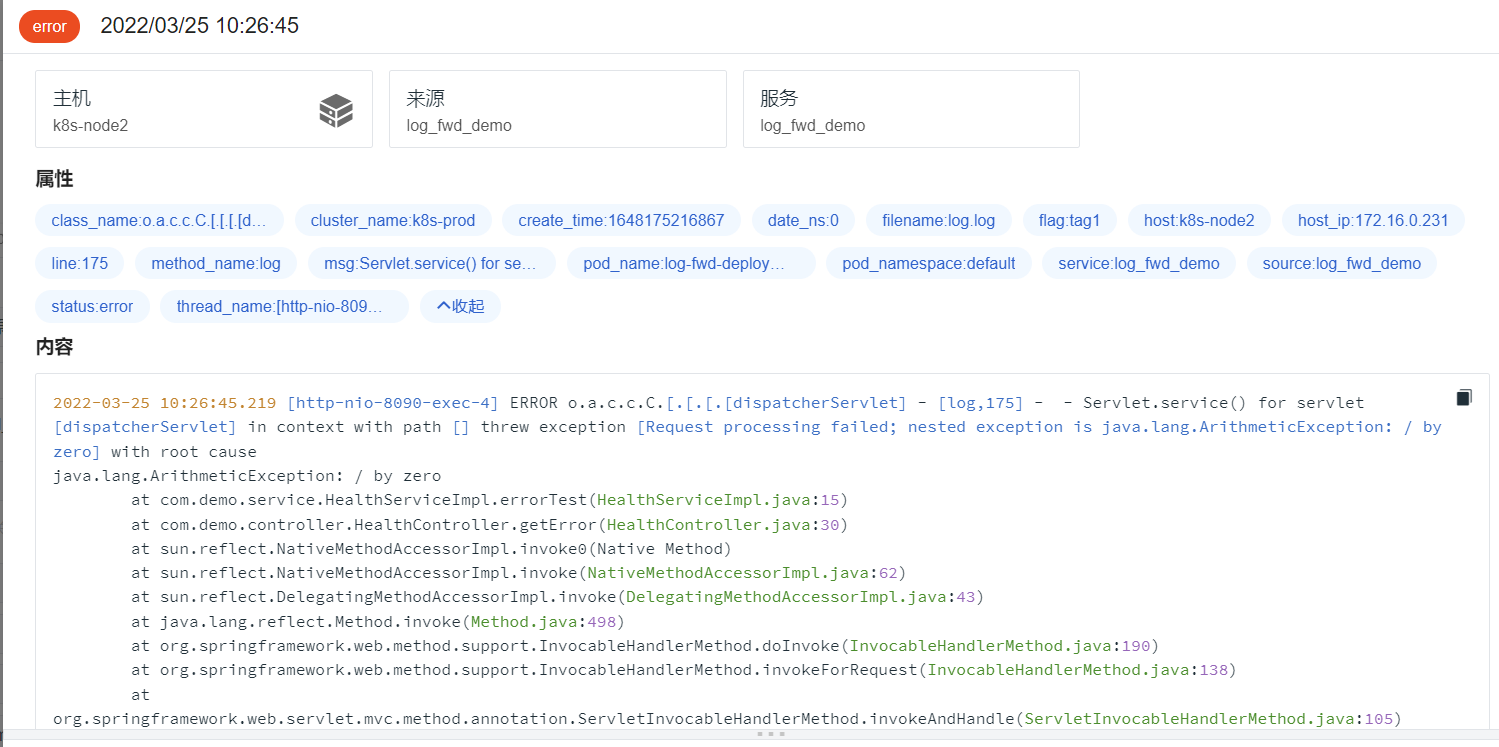Click the 内容 section heading
The width and height of the screenshot is (1499, 747).
tap(54, 347)
